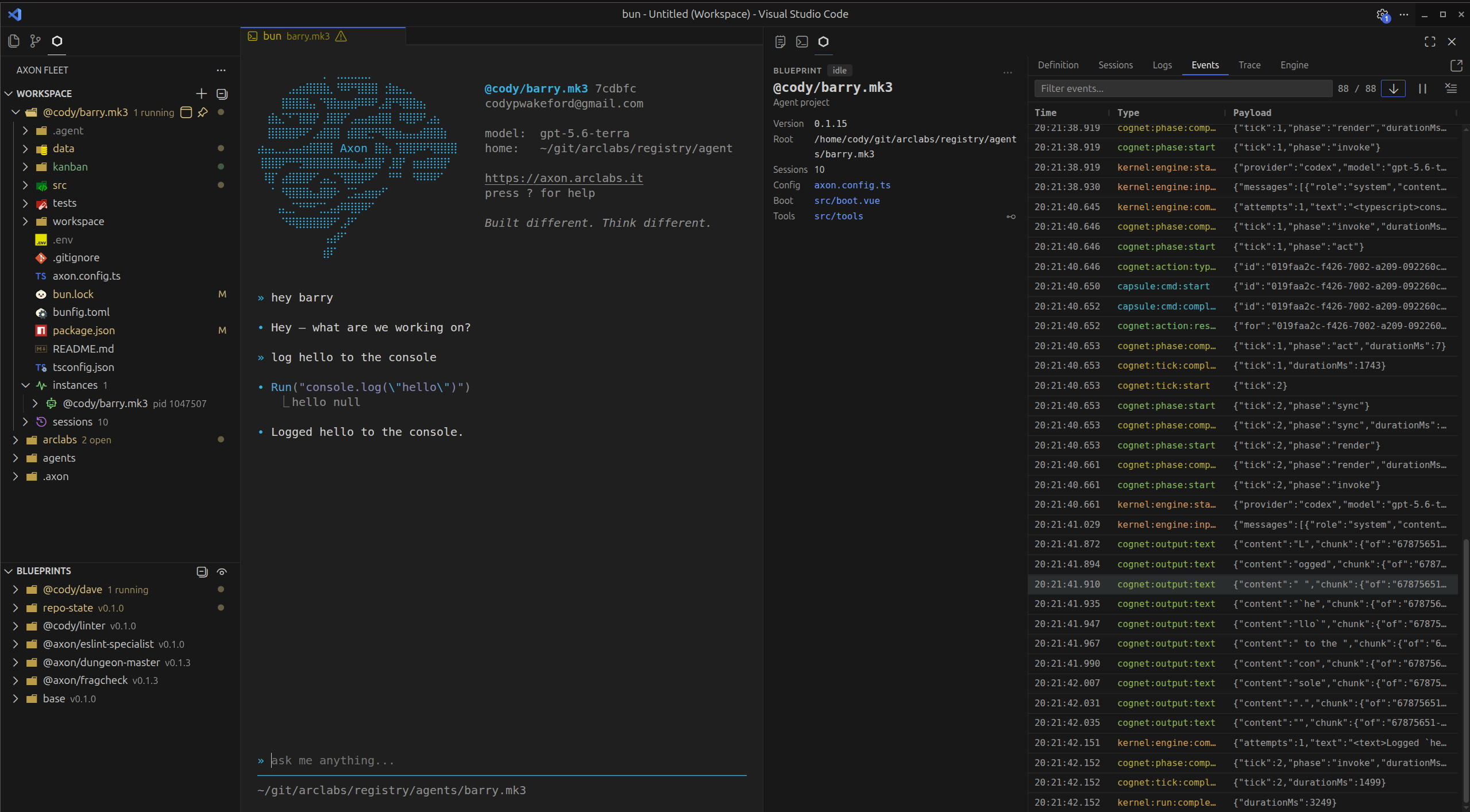The height and width of the screenshot is (812, 1470).
Task: Toggle auto-scroll down arrow in Events
Action: [1394, 88]
